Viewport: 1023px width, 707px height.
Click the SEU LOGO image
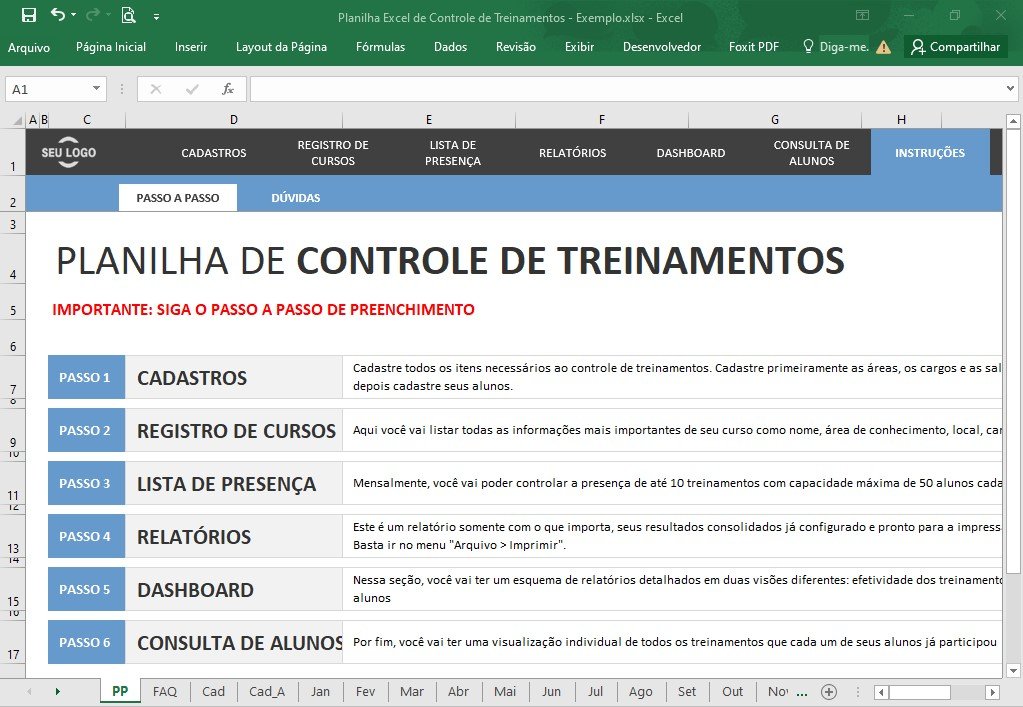click(x=69, y=153)
